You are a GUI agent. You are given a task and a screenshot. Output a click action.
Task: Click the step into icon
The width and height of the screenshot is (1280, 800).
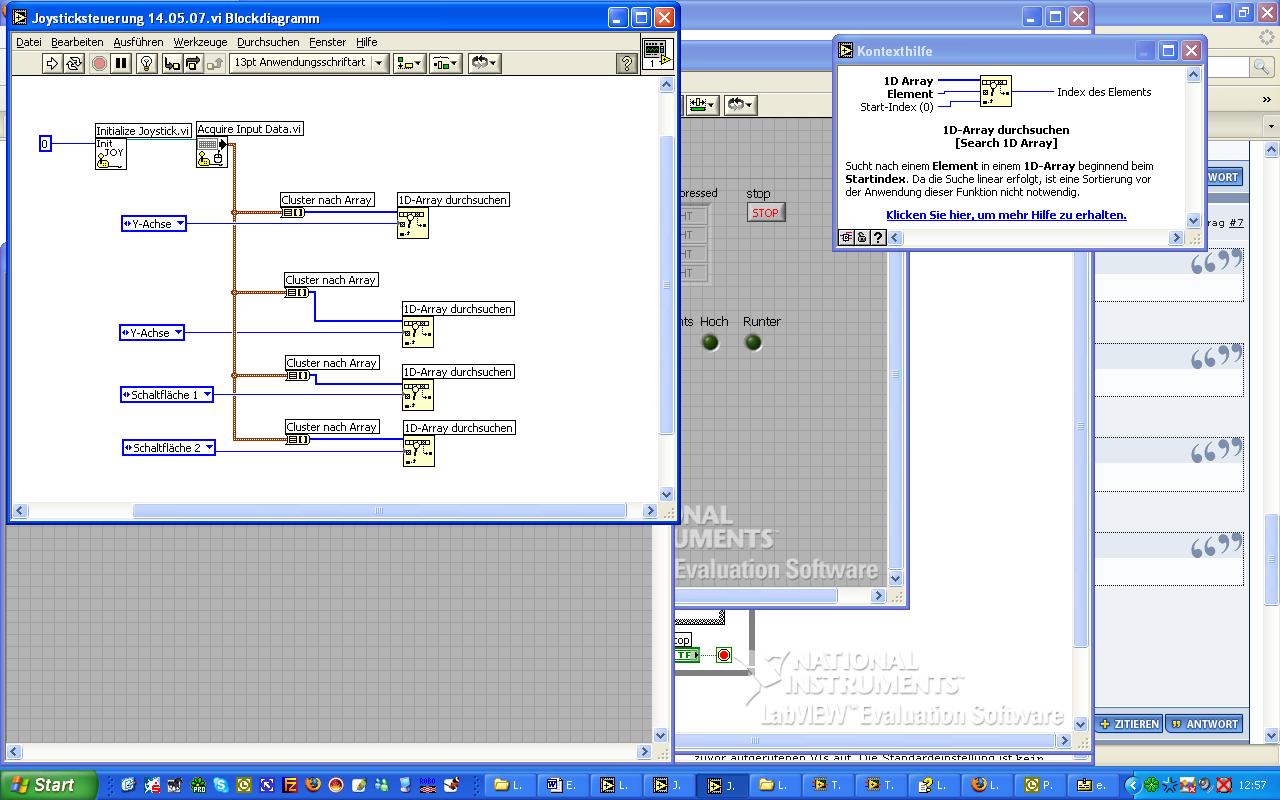(172, 63)
